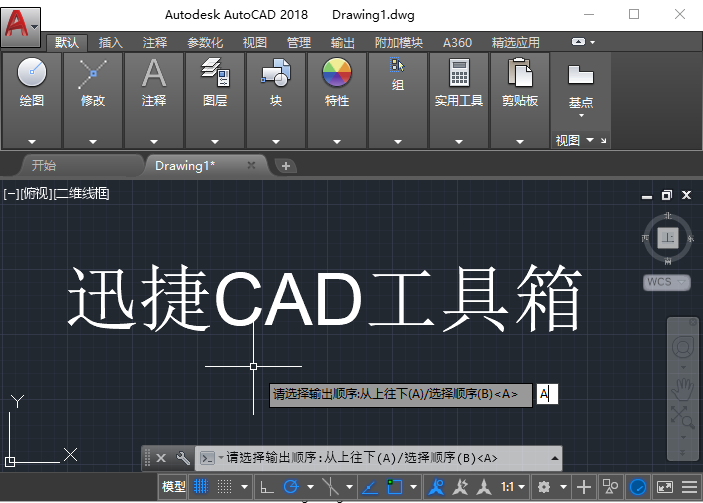Image resolution: width=703 pixels, height=503 pixels.
Task: Open the annotation scale 1:1 dropdown
Action: (512, 487)
